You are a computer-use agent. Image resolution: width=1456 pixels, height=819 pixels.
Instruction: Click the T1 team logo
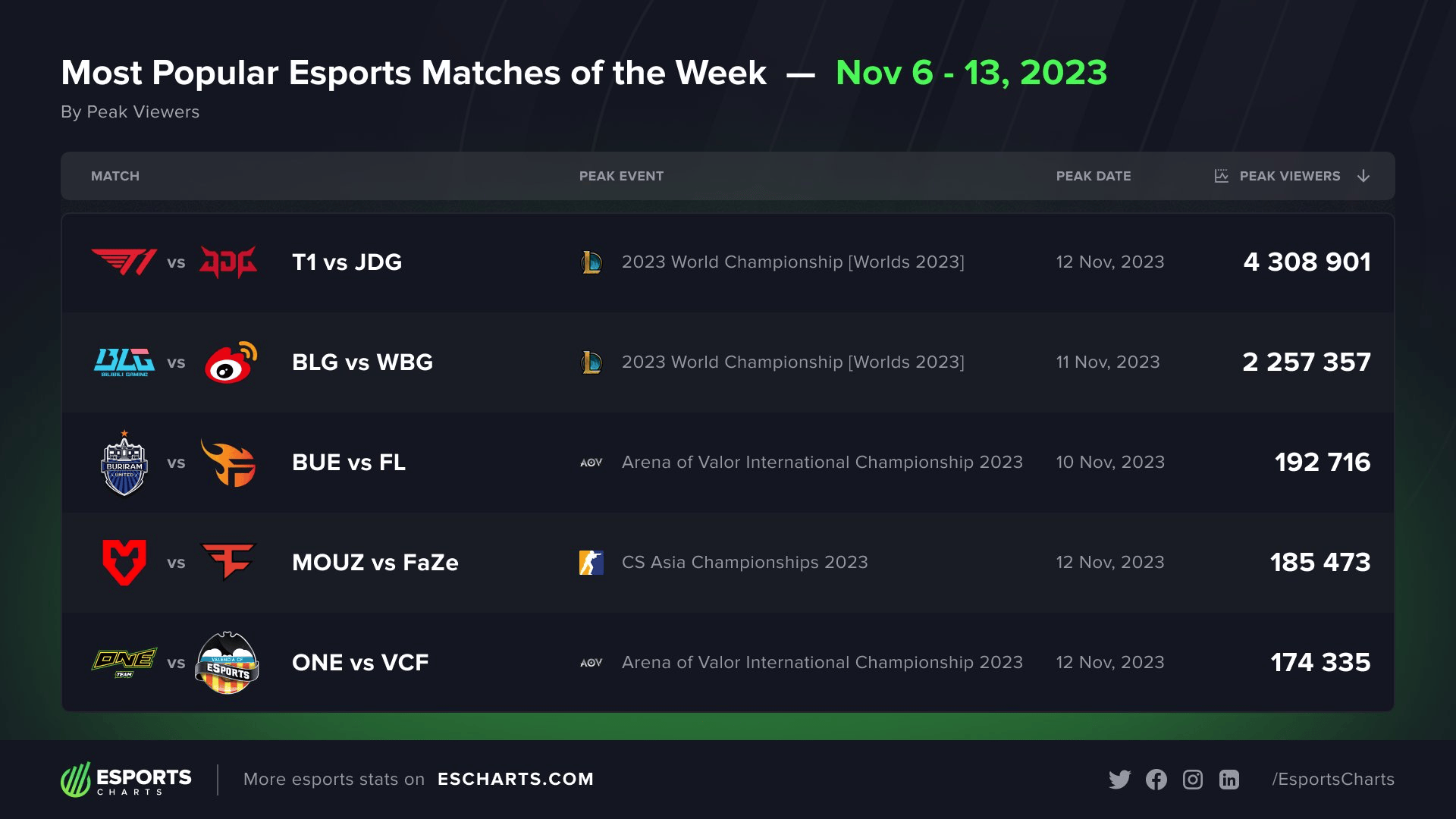(x=124, y=262)
